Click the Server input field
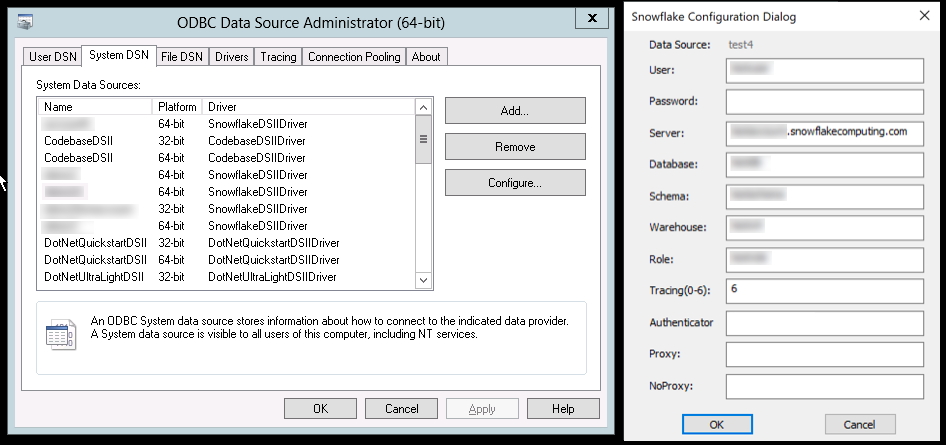This screenshot has height=445, width=946. tap(825, 134)
